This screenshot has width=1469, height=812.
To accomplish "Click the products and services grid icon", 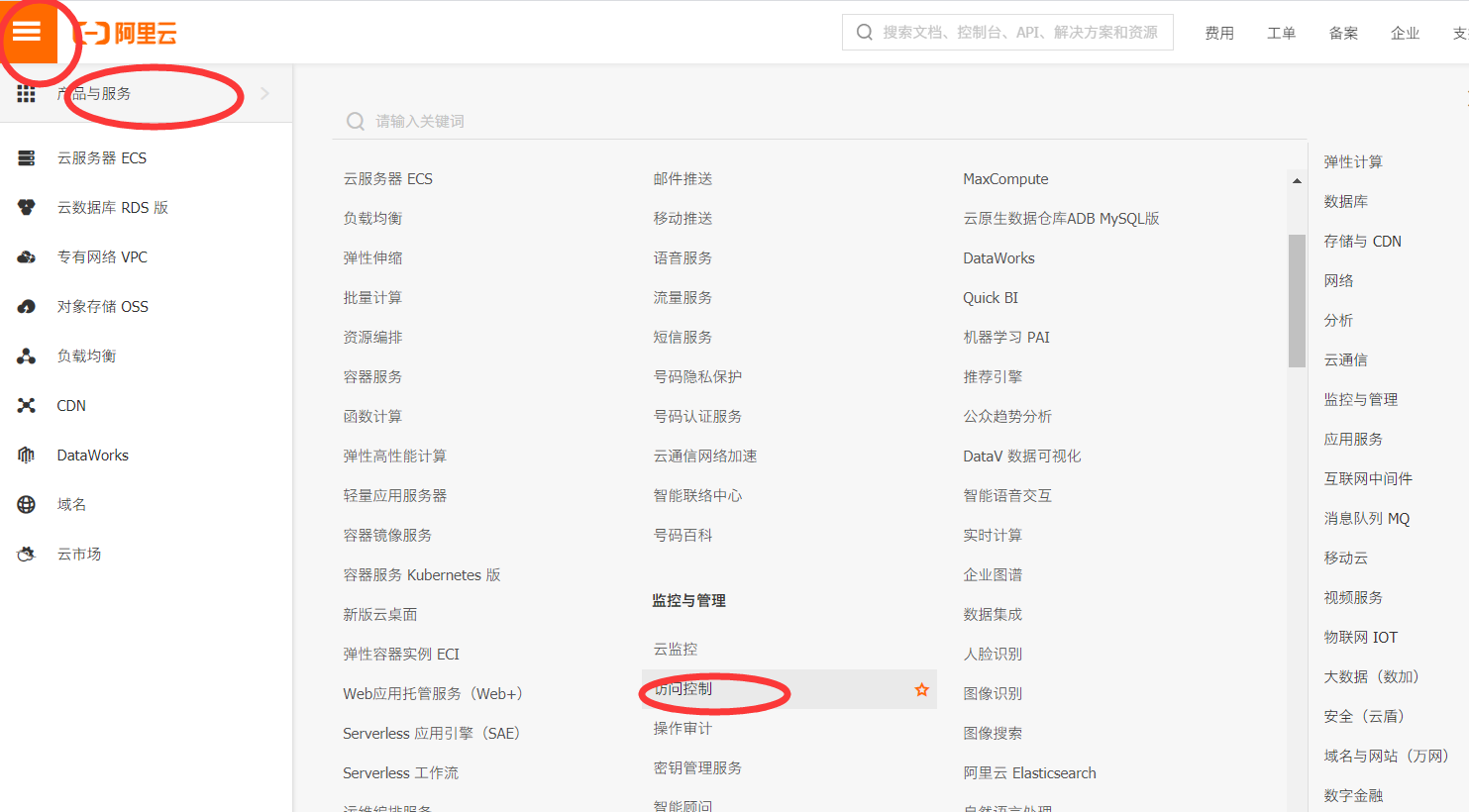I will click(x=26, y=94).
